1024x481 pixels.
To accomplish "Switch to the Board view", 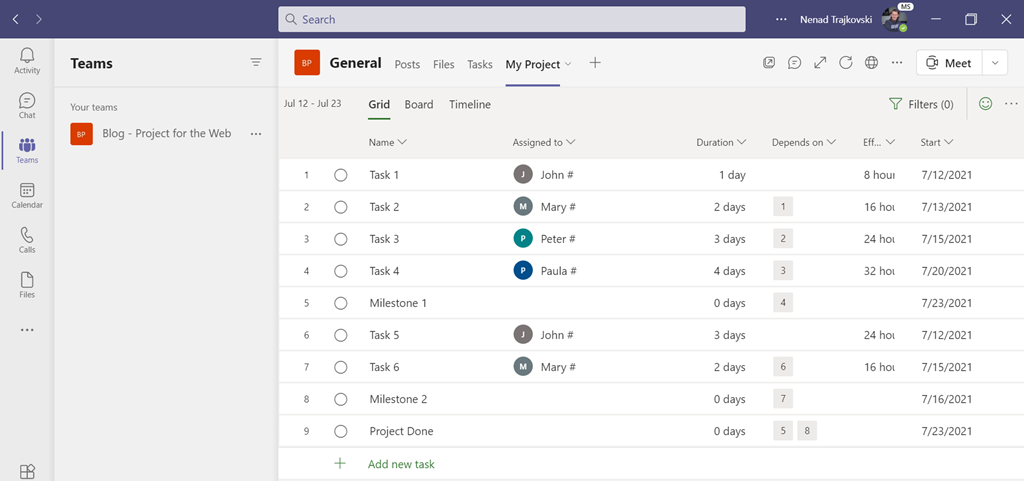I will tap(419, 104).
